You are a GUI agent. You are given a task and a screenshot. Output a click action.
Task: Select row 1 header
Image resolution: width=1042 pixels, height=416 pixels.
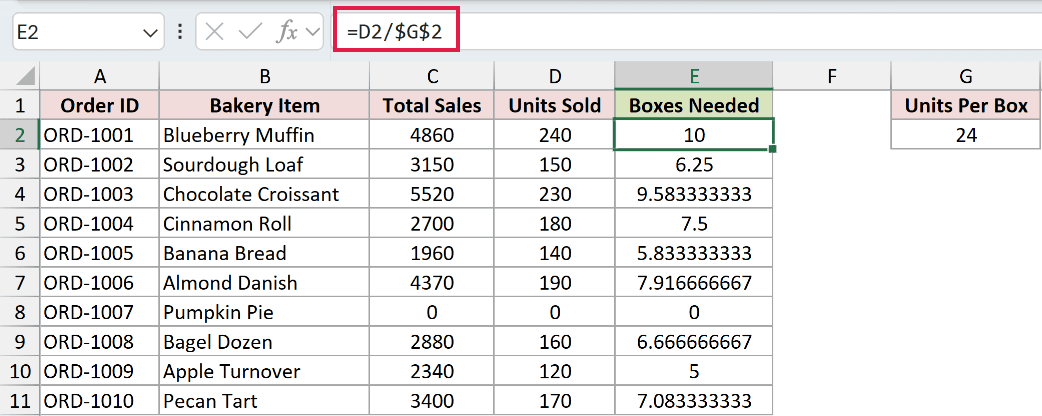tap(20, 105)
